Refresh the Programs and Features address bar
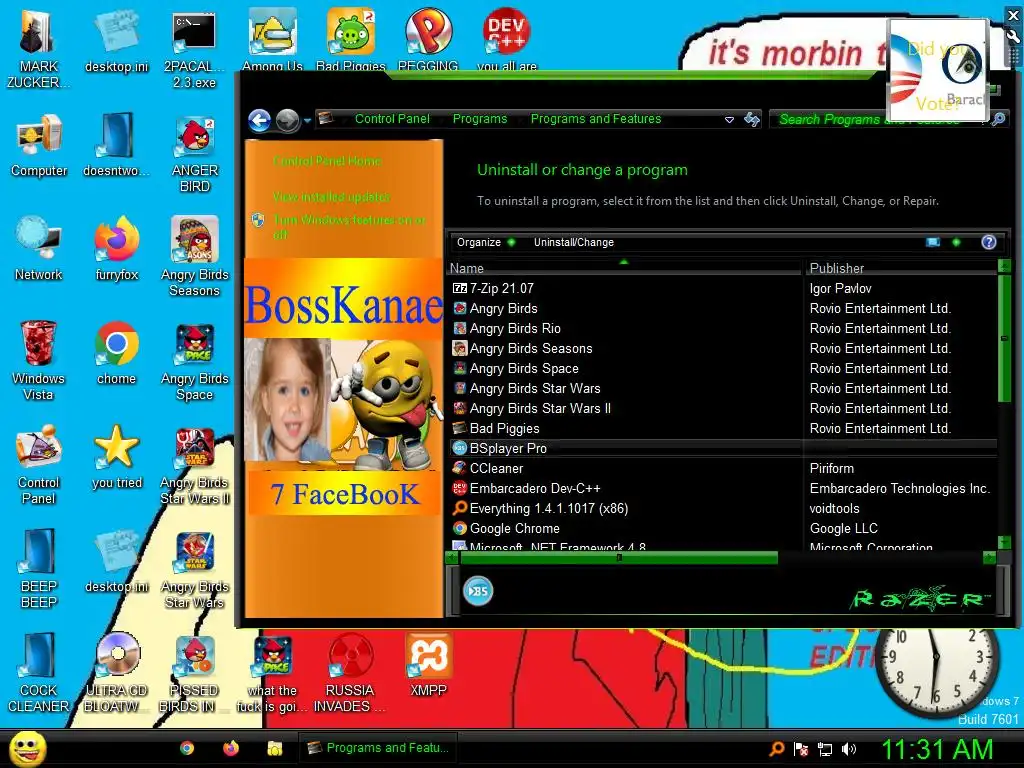The height and width of the screenshot is (768, 1024). click(752, 119)
